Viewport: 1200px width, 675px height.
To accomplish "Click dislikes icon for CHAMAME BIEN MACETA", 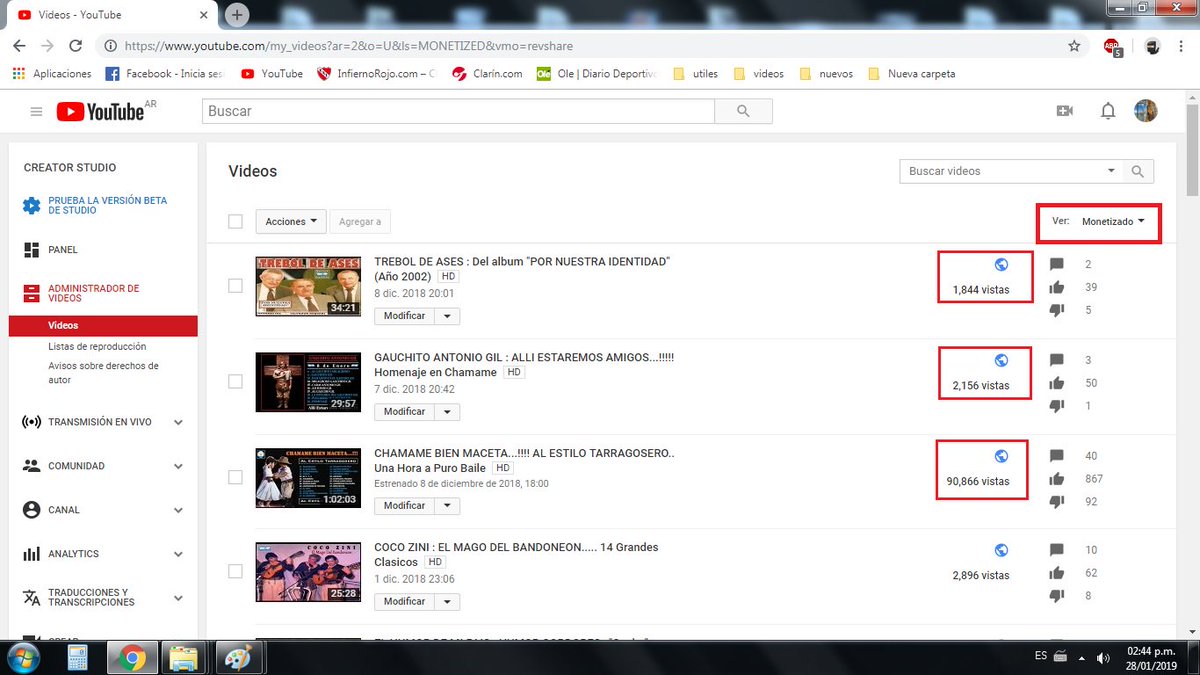I will coord(1057,502).
